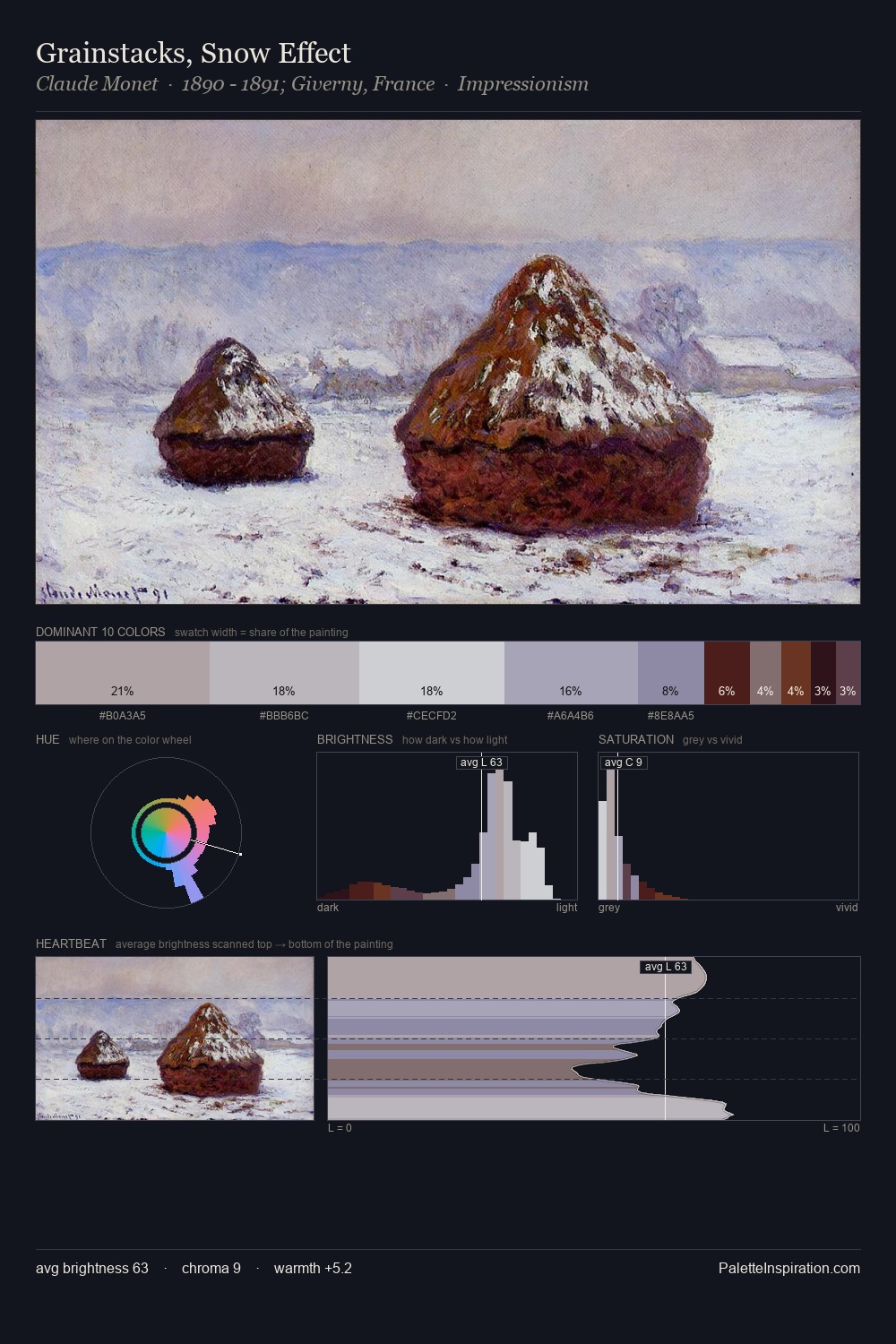Click the 'BRIGHTNESS' section heading

355,739
